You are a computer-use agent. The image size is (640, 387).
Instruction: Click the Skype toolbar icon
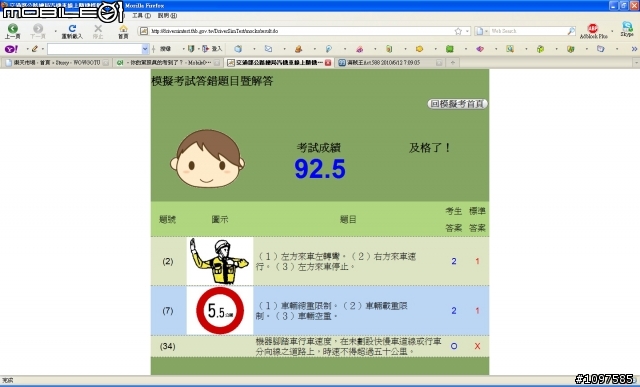[x=627, y=27]
